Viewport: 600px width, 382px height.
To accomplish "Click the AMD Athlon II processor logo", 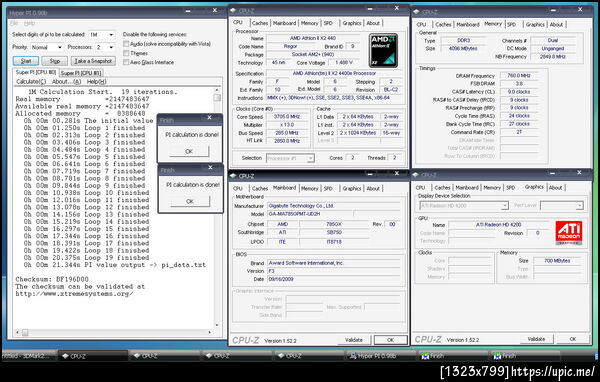I will tap(383, 50).
